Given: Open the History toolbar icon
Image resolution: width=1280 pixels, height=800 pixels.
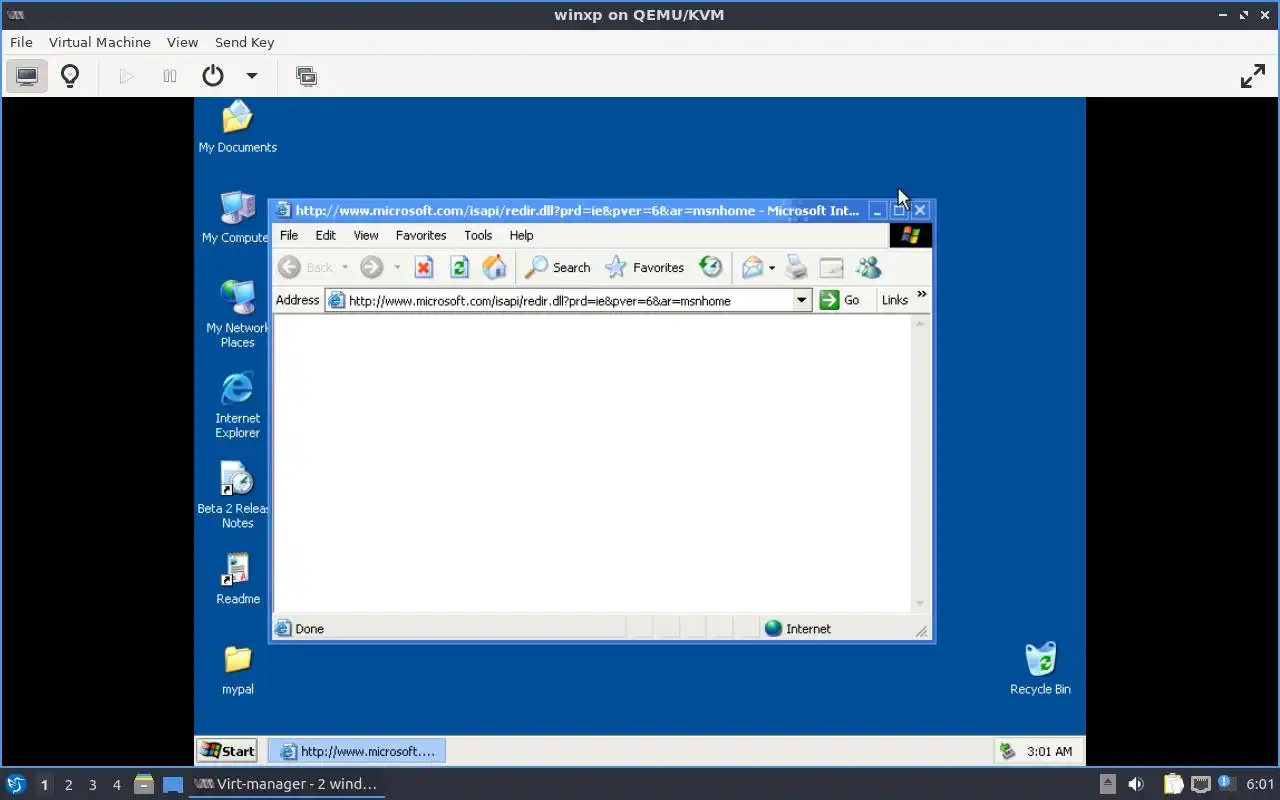Looking at the screenshot, I should (x=710, y=267).
